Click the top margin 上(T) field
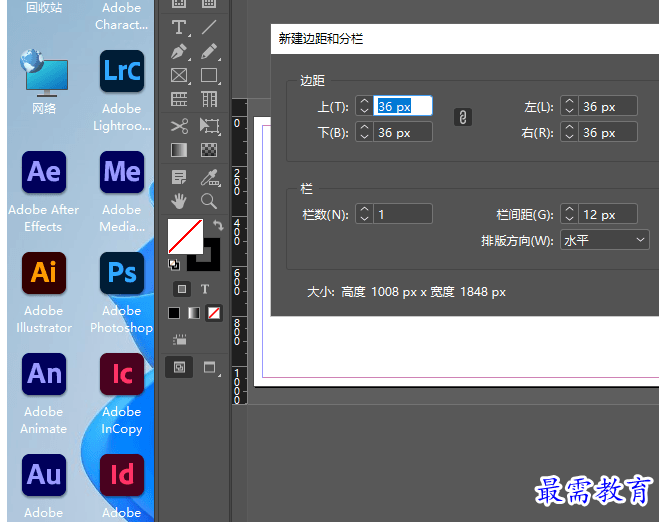 [x=402, y=106]
